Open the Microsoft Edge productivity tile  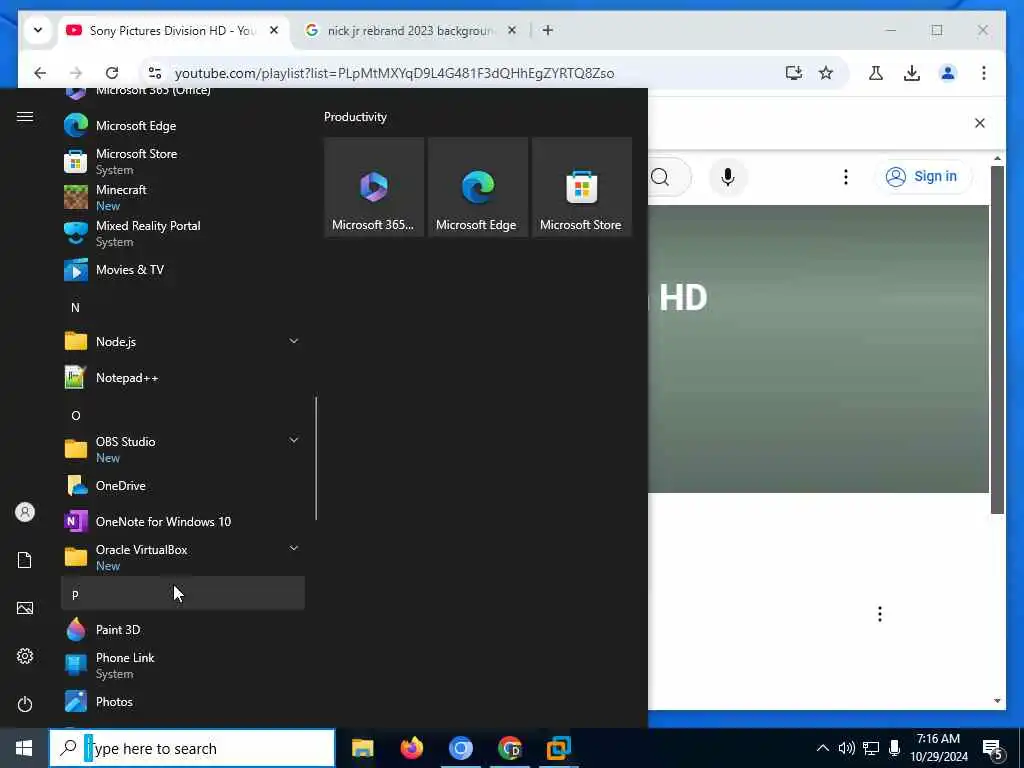tap(478, 187)
